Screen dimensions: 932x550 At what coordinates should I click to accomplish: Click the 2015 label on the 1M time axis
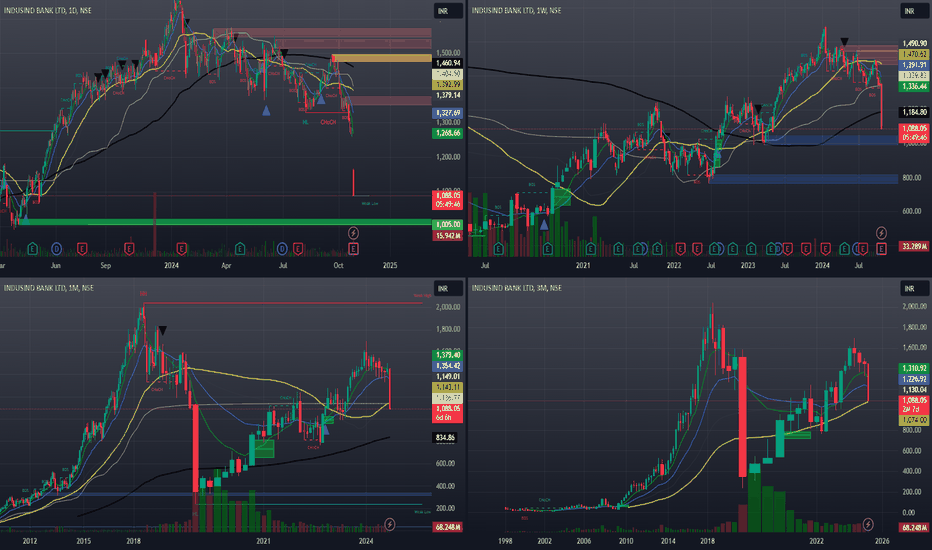tap(83, 540)
